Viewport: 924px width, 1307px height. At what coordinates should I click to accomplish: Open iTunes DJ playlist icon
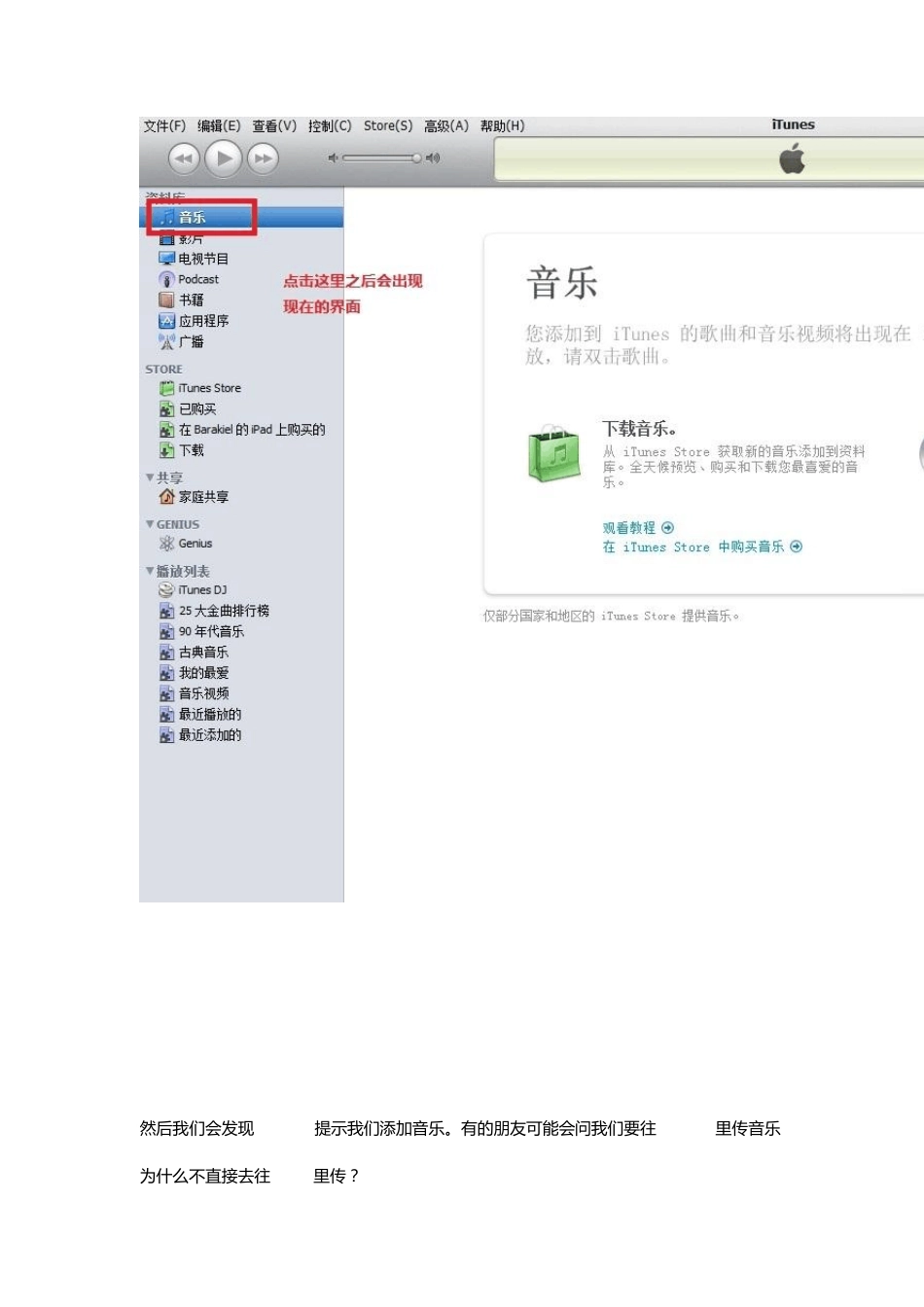(x=166, y=590)
